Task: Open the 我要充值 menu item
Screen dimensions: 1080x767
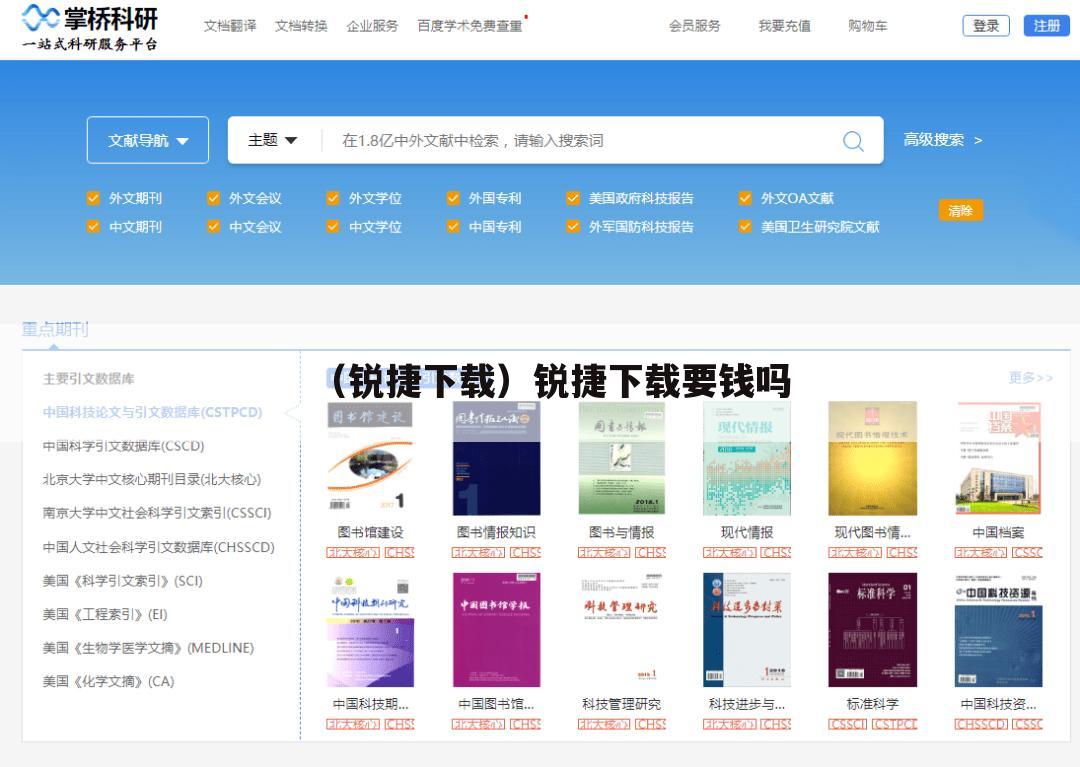Action: click(x=785, y=26)
